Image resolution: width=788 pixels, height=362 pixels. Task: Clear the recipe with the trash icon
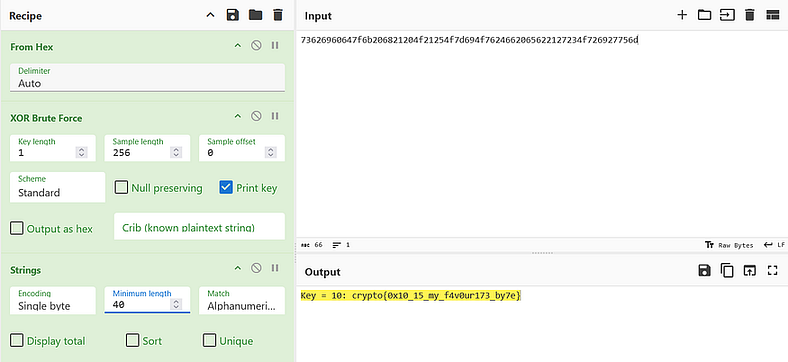[278, 15]
